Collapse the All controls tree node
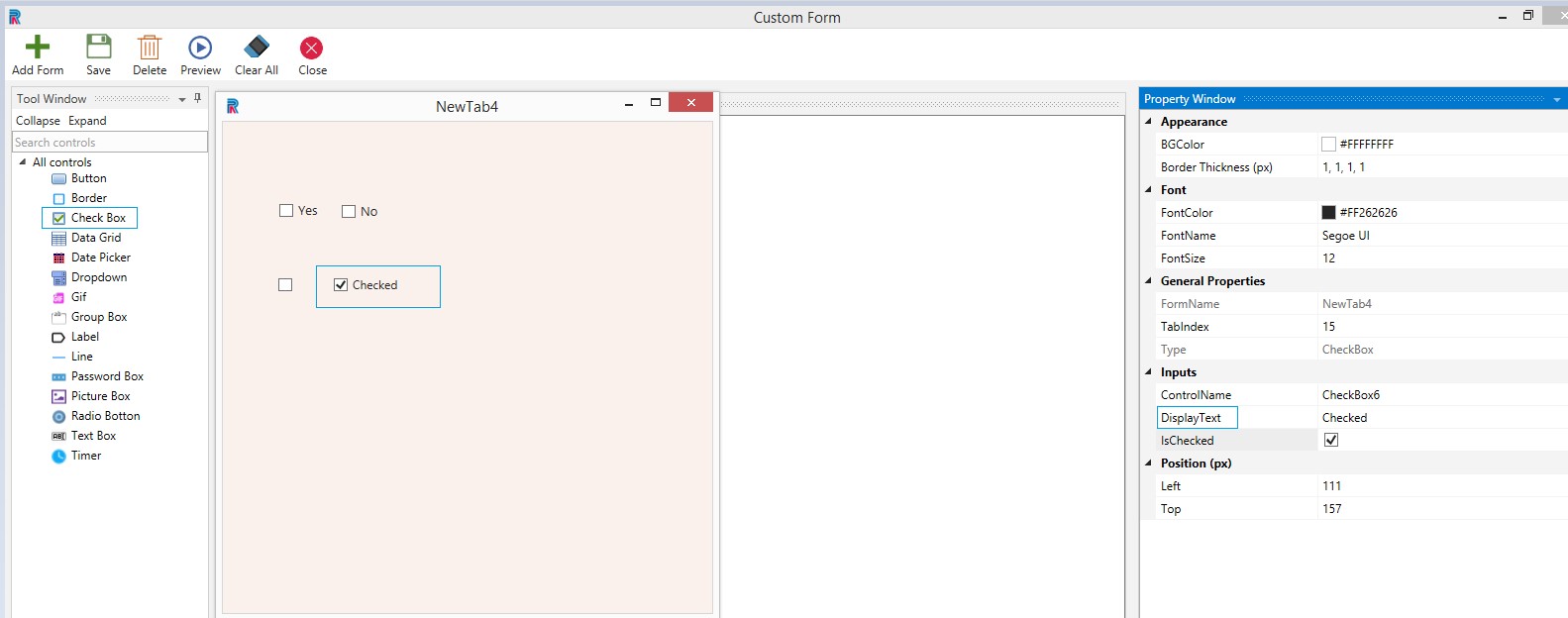 (23, 161)
